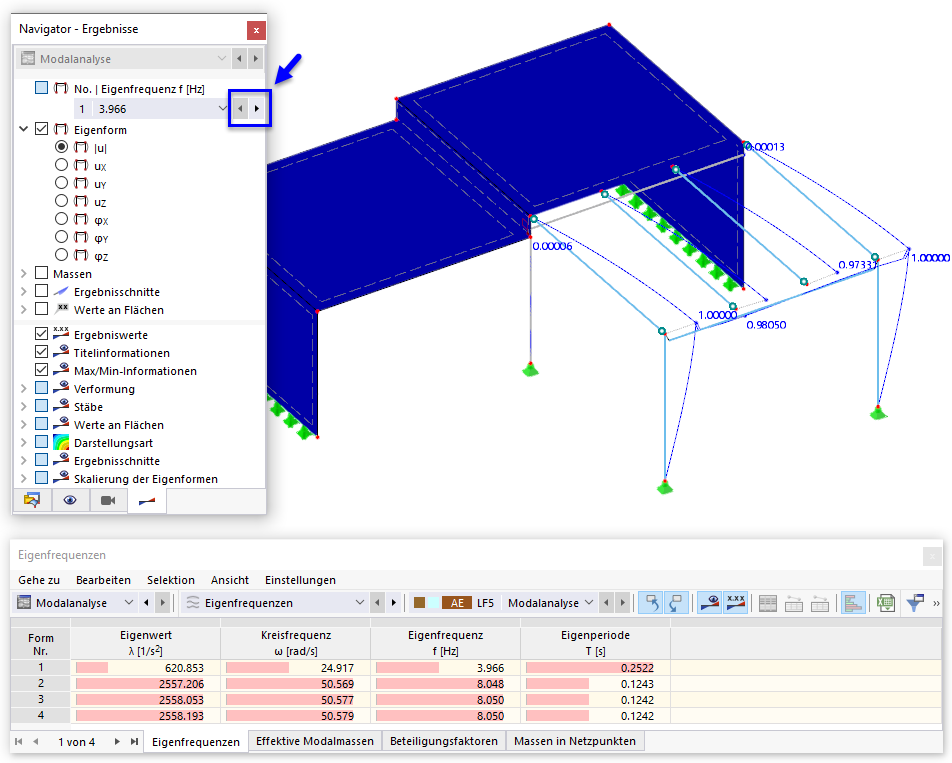
Task: Click Eigenwert cell 620.853
Action: (x=145, y=668)
